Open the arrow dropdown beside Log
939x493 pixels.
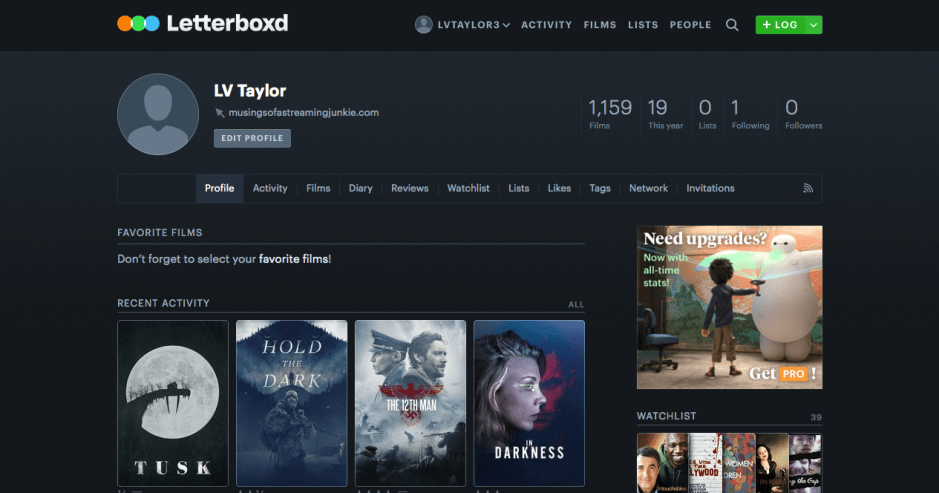(x=814, y=25)
